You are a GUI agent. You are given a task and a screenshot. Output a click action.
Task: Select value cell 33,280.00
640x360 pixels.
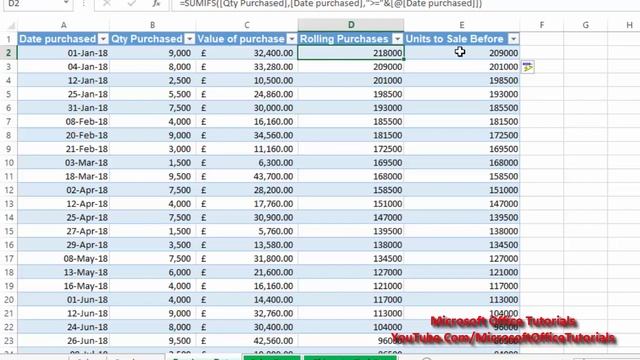click(x=247, y=67)
